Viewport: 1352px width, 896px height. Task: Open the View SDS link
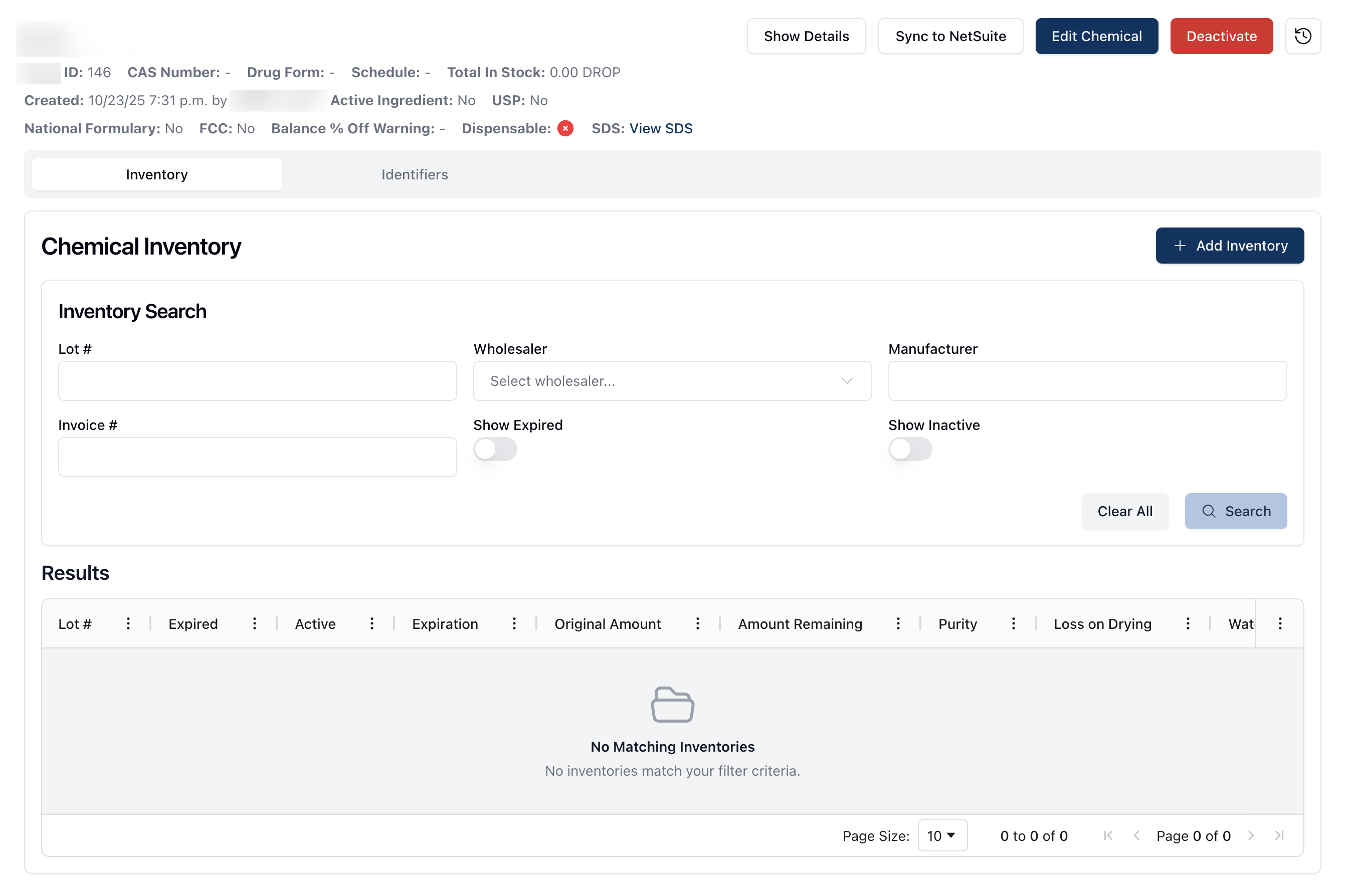[x=660, y=129]
